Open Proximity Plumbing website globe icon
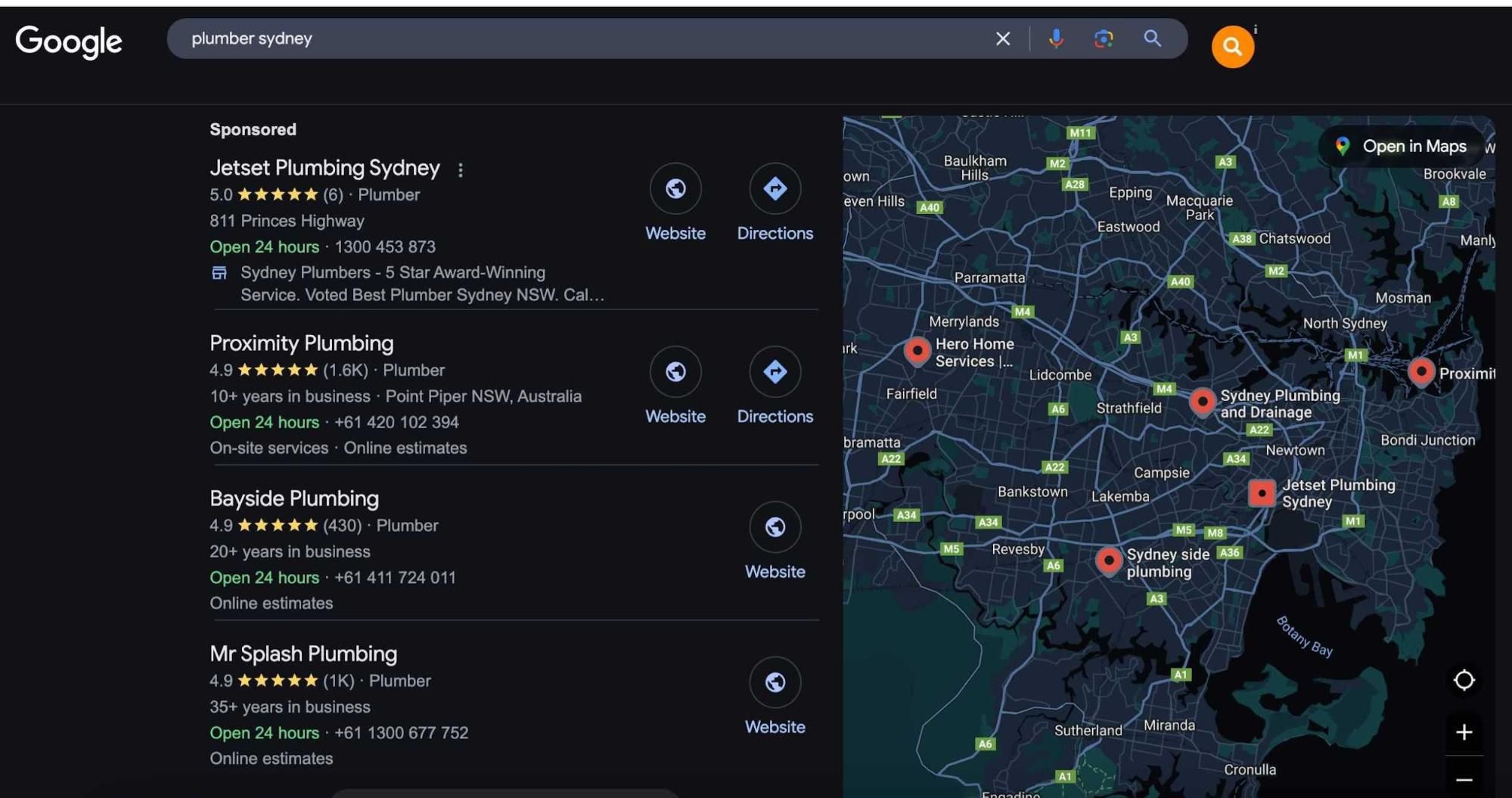 [675, 371]
